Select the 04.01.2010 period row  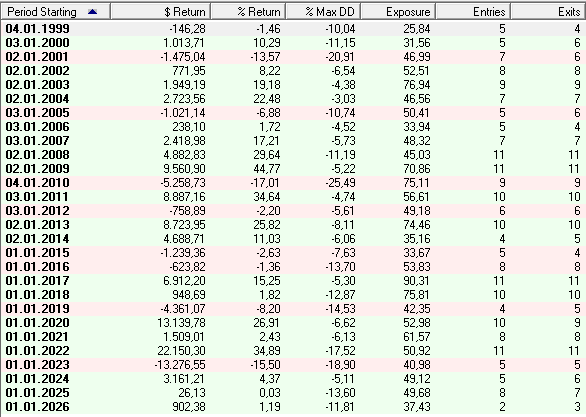(x=293, y=183)
